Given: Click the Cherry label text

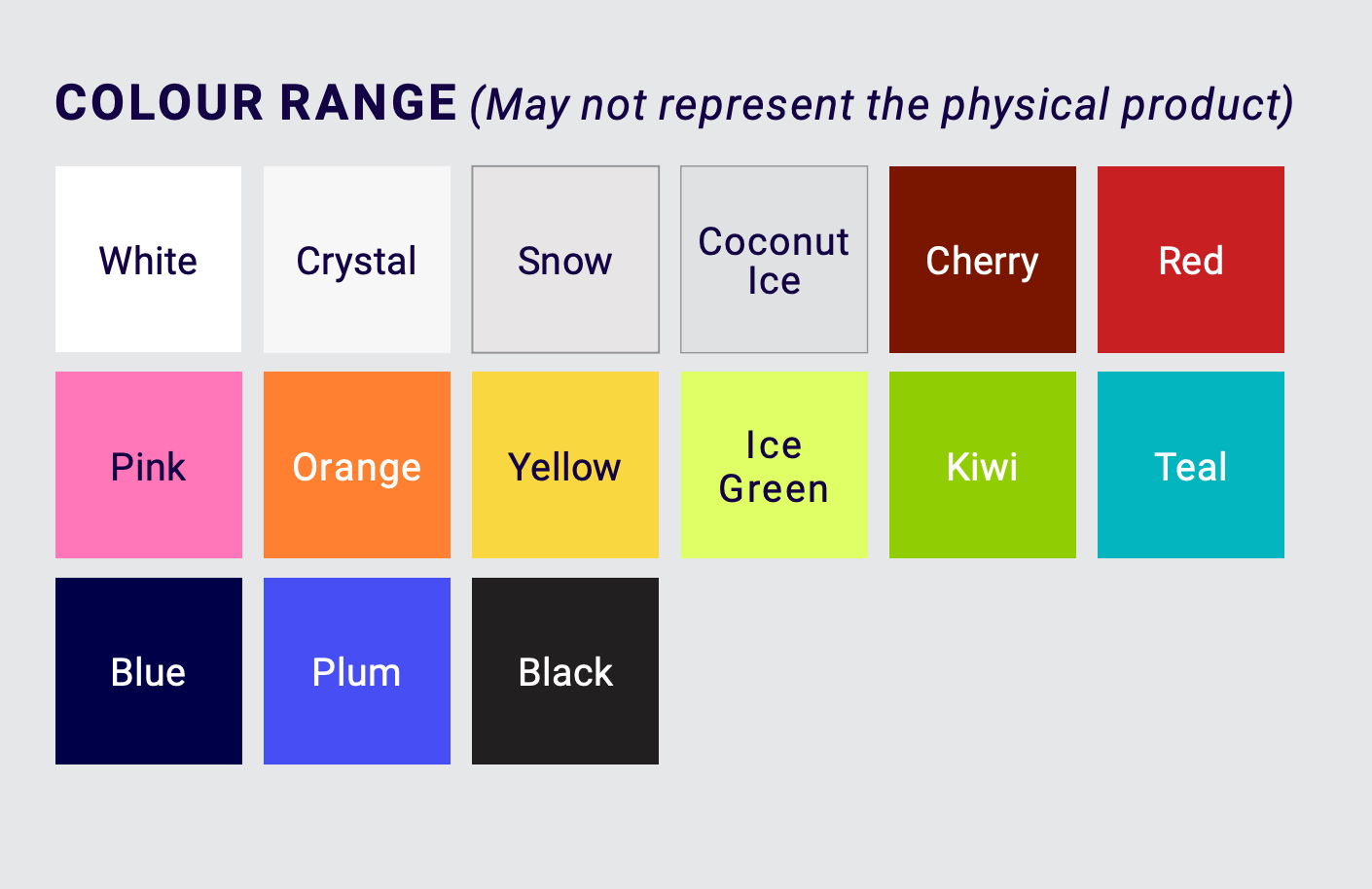Looking at the screenshot, I should pyautogui.click(x=983, y=262).
